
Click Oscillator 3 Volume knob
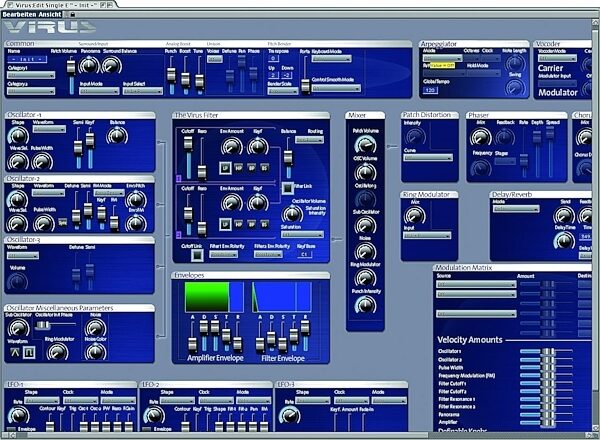17,282
